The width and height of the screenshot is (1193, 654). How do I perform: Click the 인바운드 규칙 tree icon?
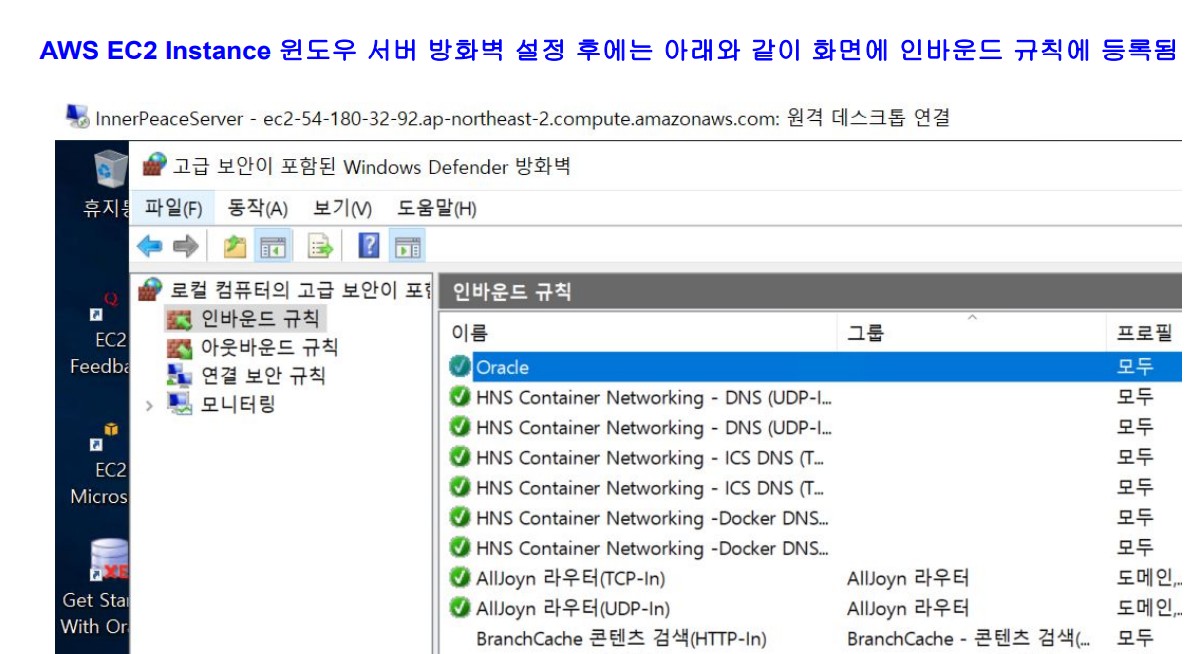coord(180,319)
